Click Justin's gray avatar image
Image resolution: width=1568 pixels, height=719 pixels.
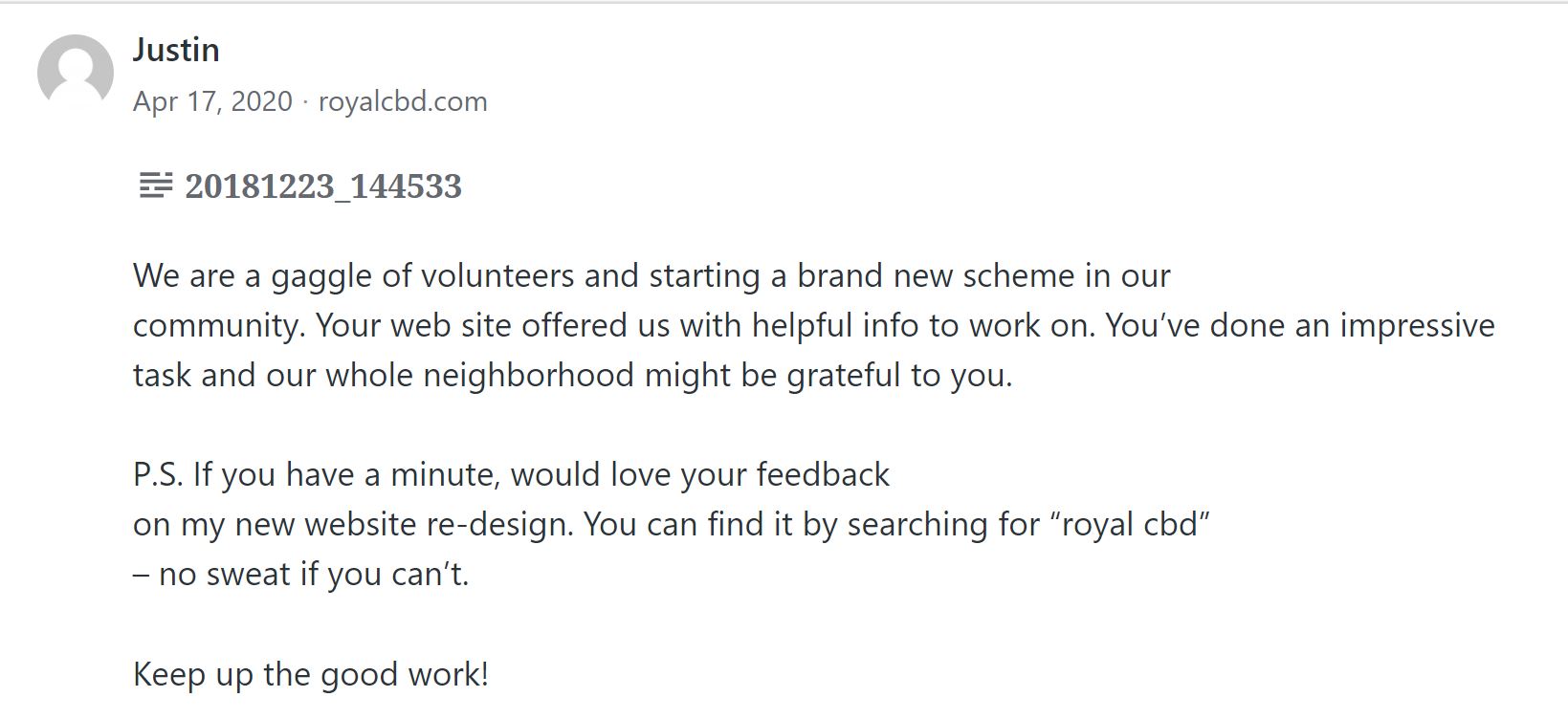tap(76, 73)
